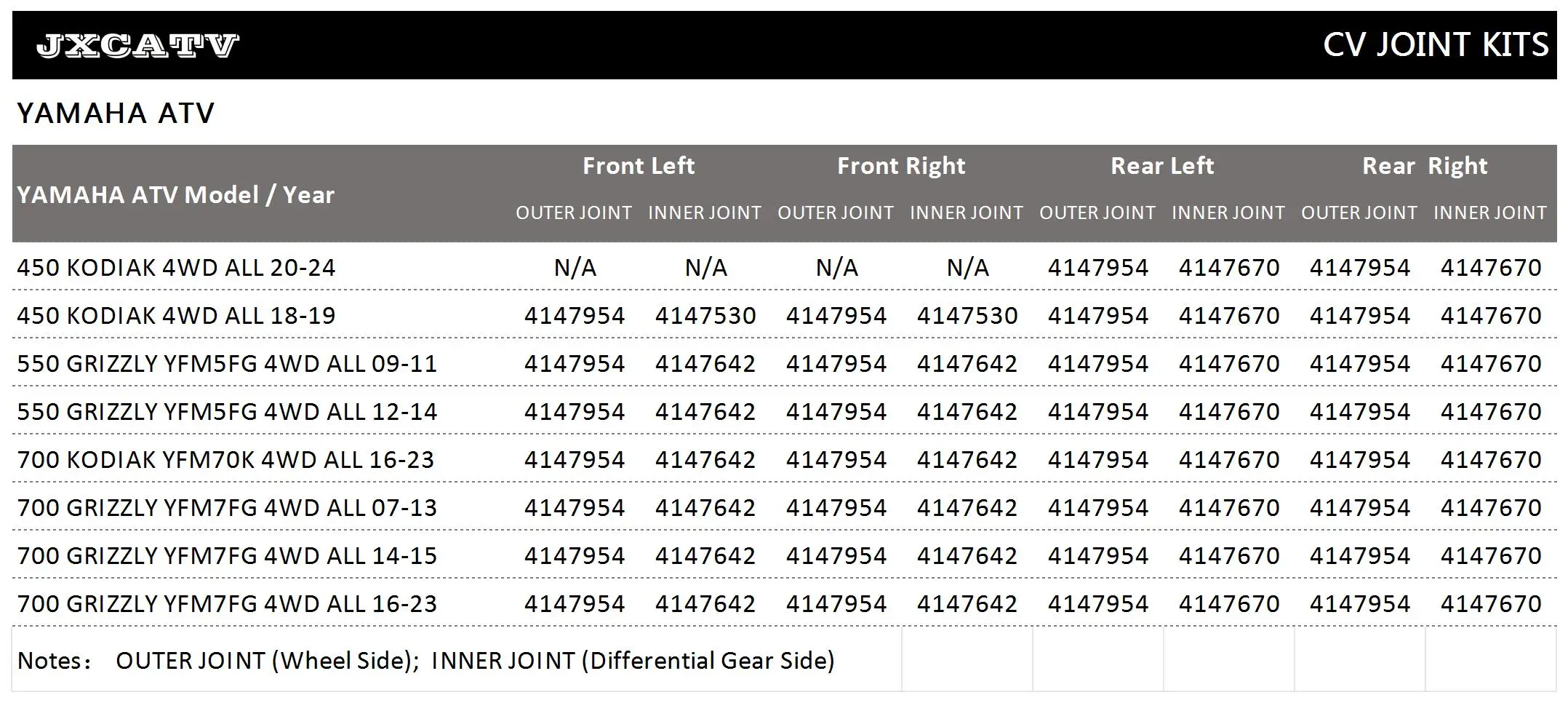Click the CV JOINT KITS title
The width and height of the screenshot is (1568, 703).
[x=1435, y=45]
